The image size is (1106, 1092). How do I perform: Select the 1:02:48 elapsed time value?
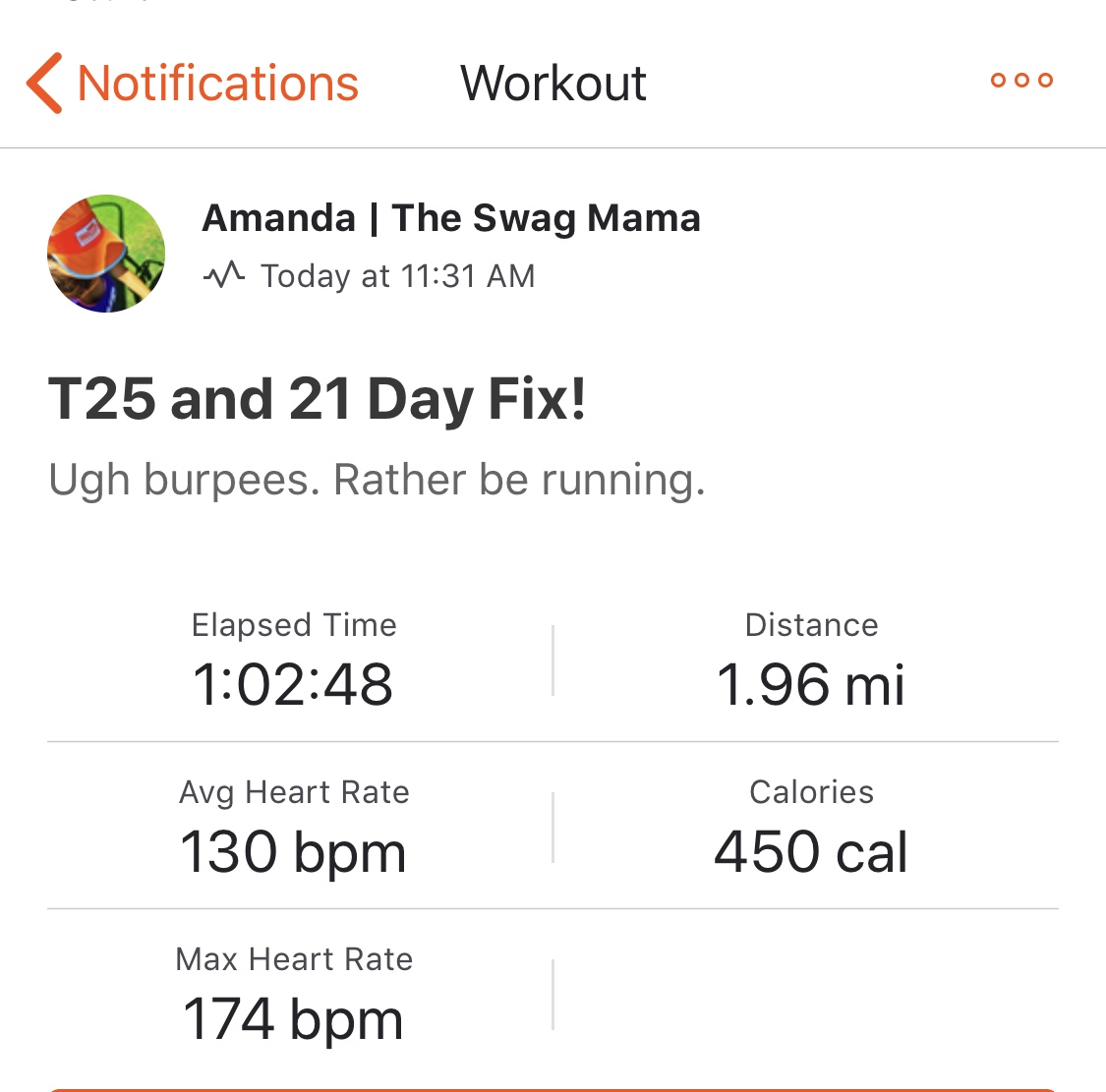coord(293,684)
